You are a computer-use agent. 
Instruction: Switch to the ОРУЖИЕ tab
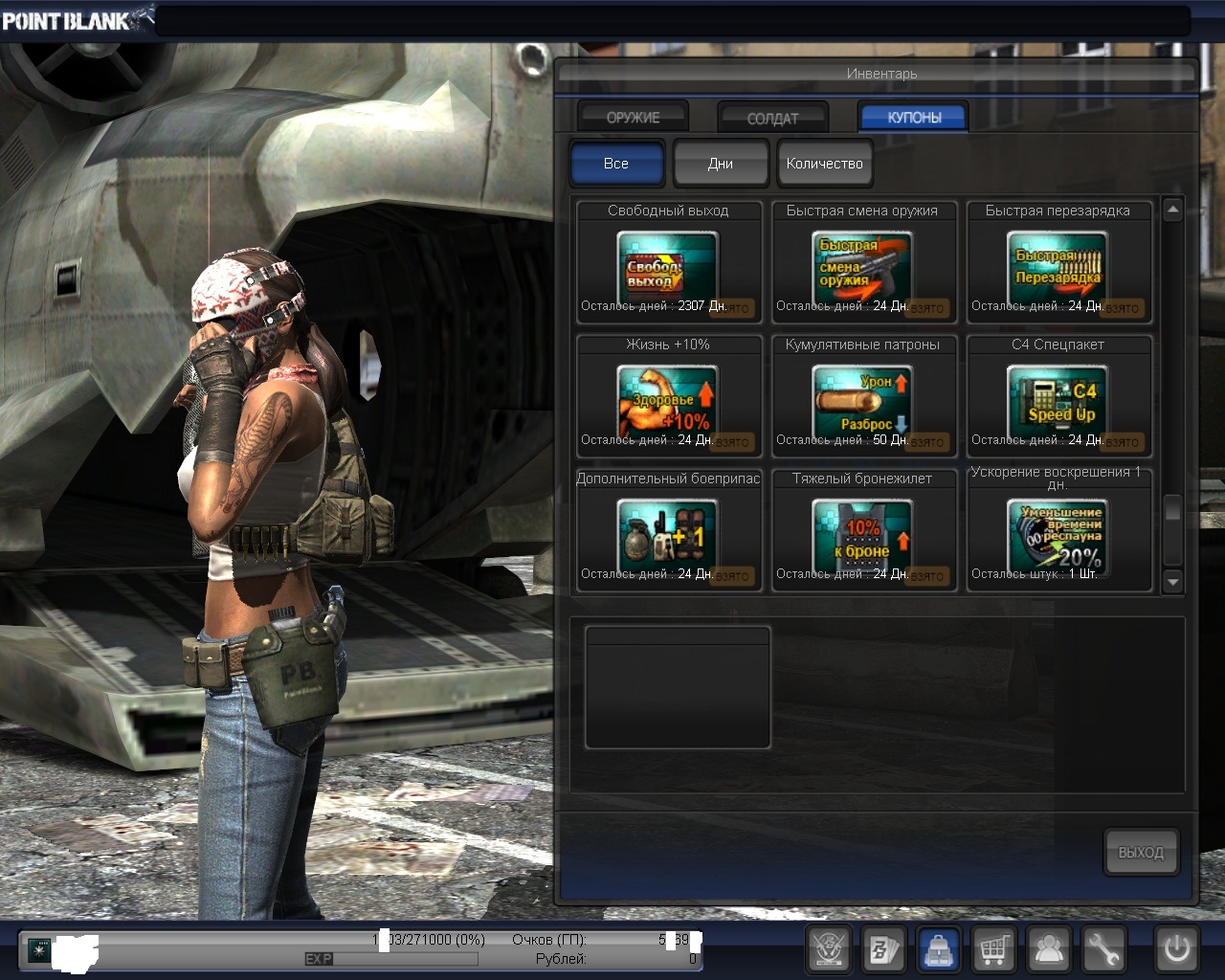(633, 118)
